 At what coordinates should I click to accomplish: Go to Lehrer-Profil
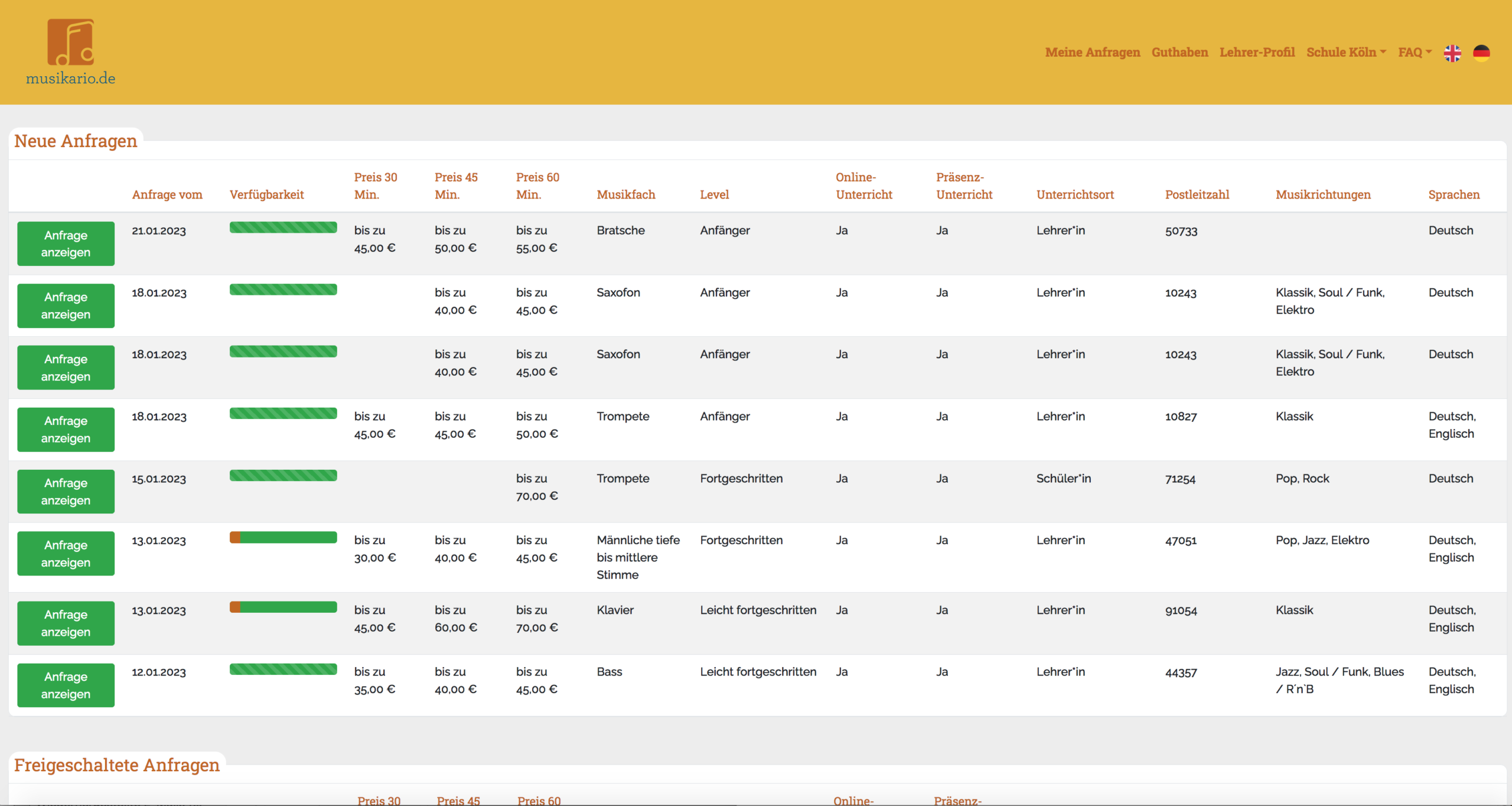(1257, 52)
